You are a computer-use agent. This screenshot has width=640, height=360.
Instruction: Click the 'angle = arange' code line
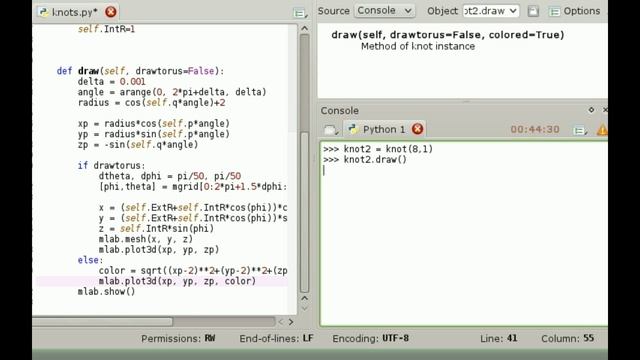(172, 92)
